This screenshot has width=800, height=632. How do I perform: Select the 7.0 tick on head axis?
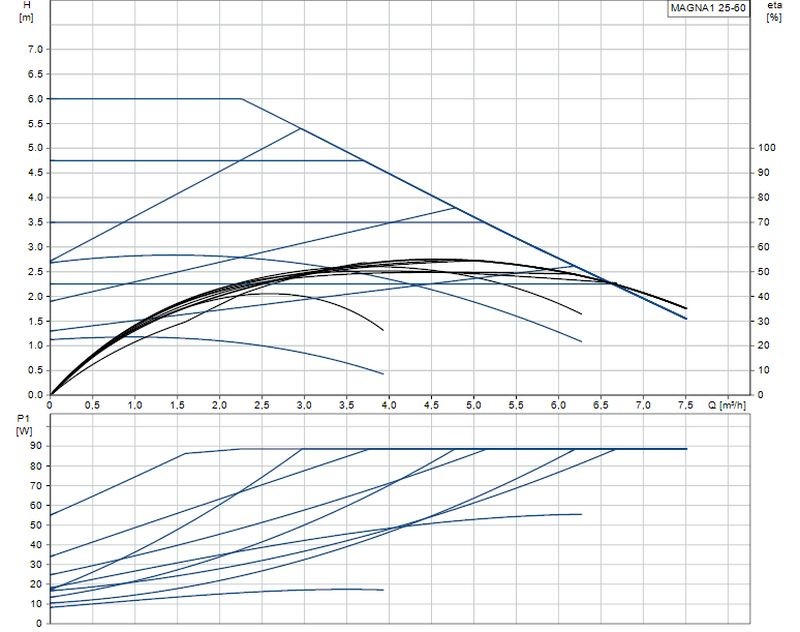tap(35, 50)
